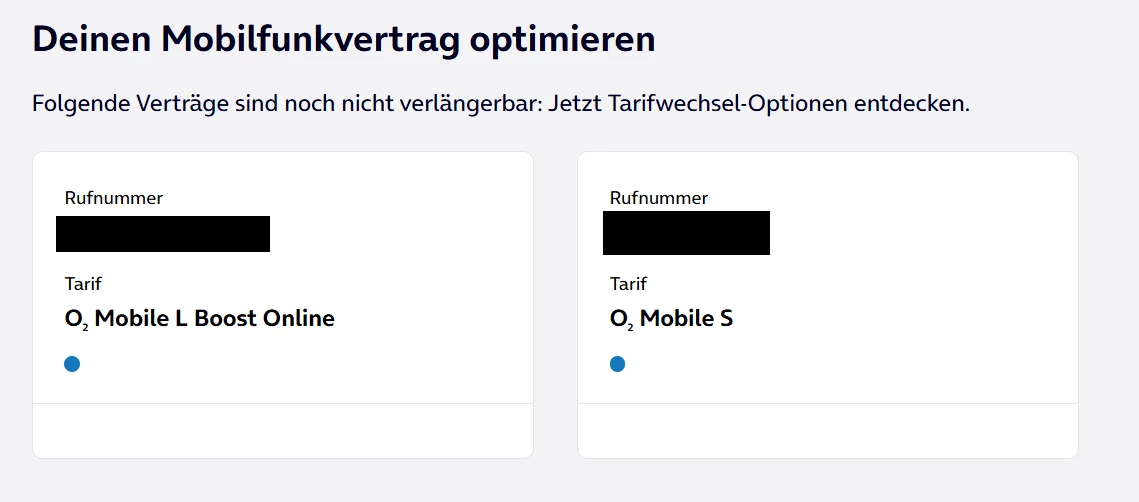
Task: Click the Rufnummer label in the right card
Action: click(x=659, y=198)
